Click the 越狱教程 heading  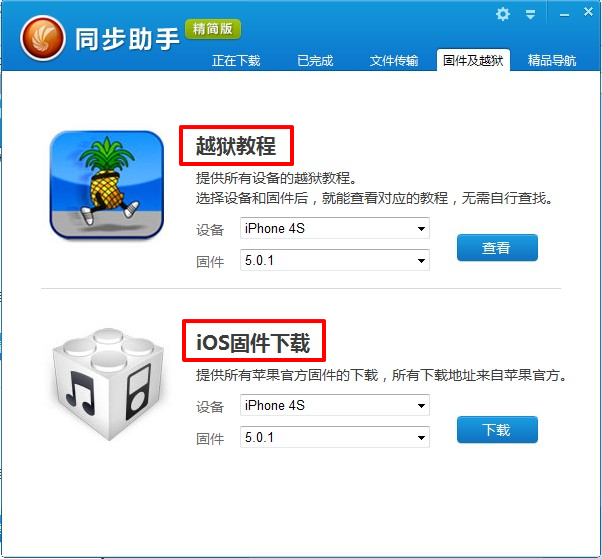236,146
